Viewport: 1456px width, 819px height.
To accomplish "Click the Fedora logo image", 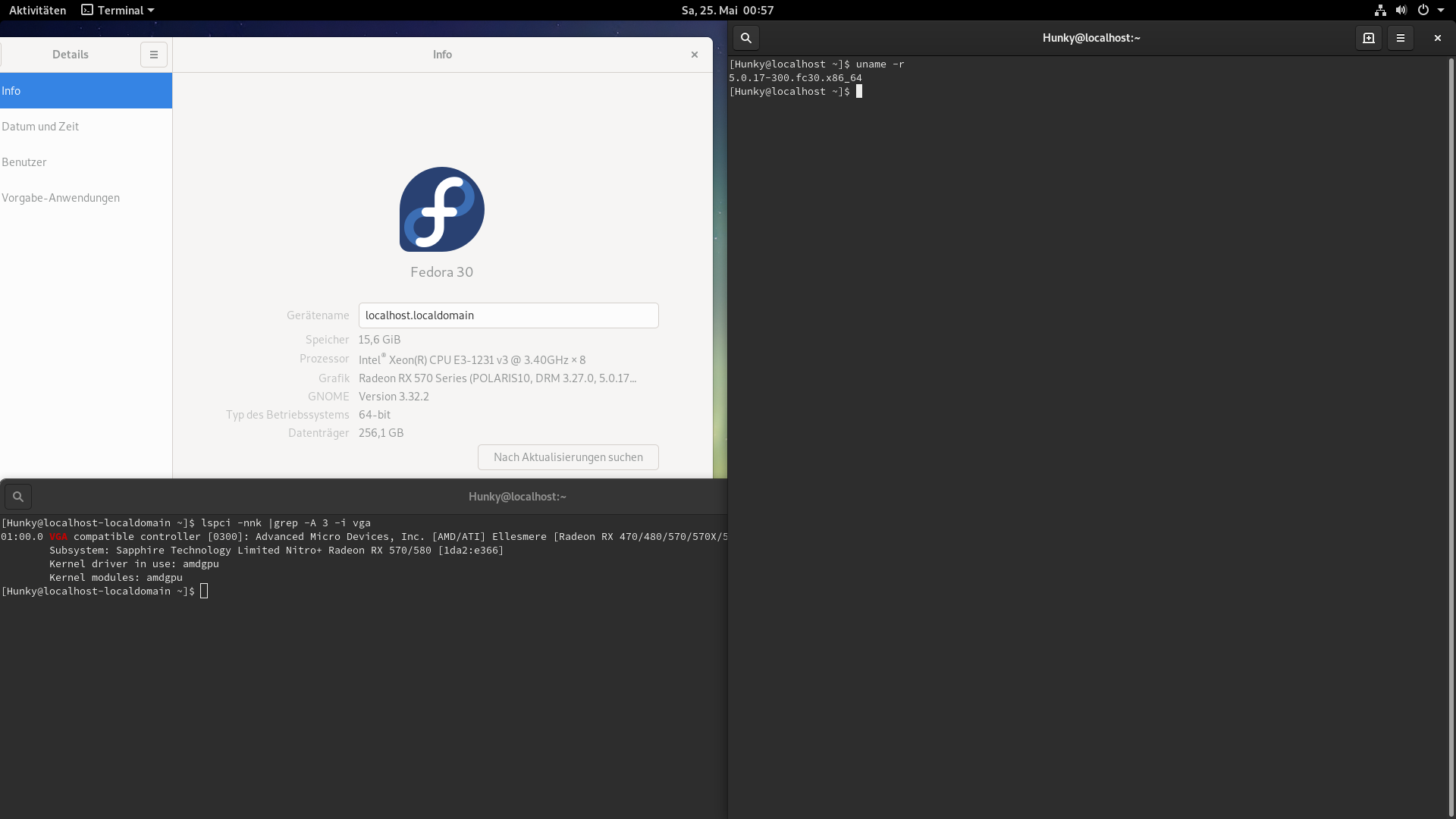I will (x=442, y=209).
